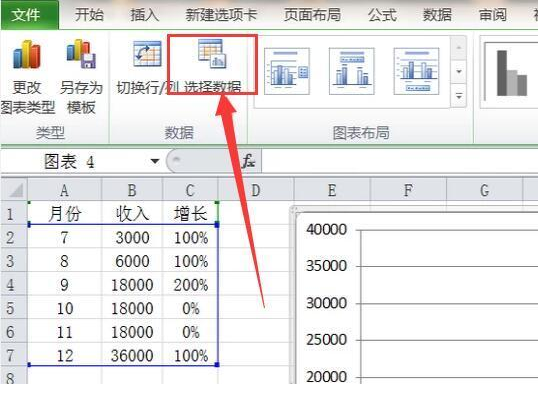Open the 文件 (File) tab
This screenshot has height=395, width=549.
29,15
